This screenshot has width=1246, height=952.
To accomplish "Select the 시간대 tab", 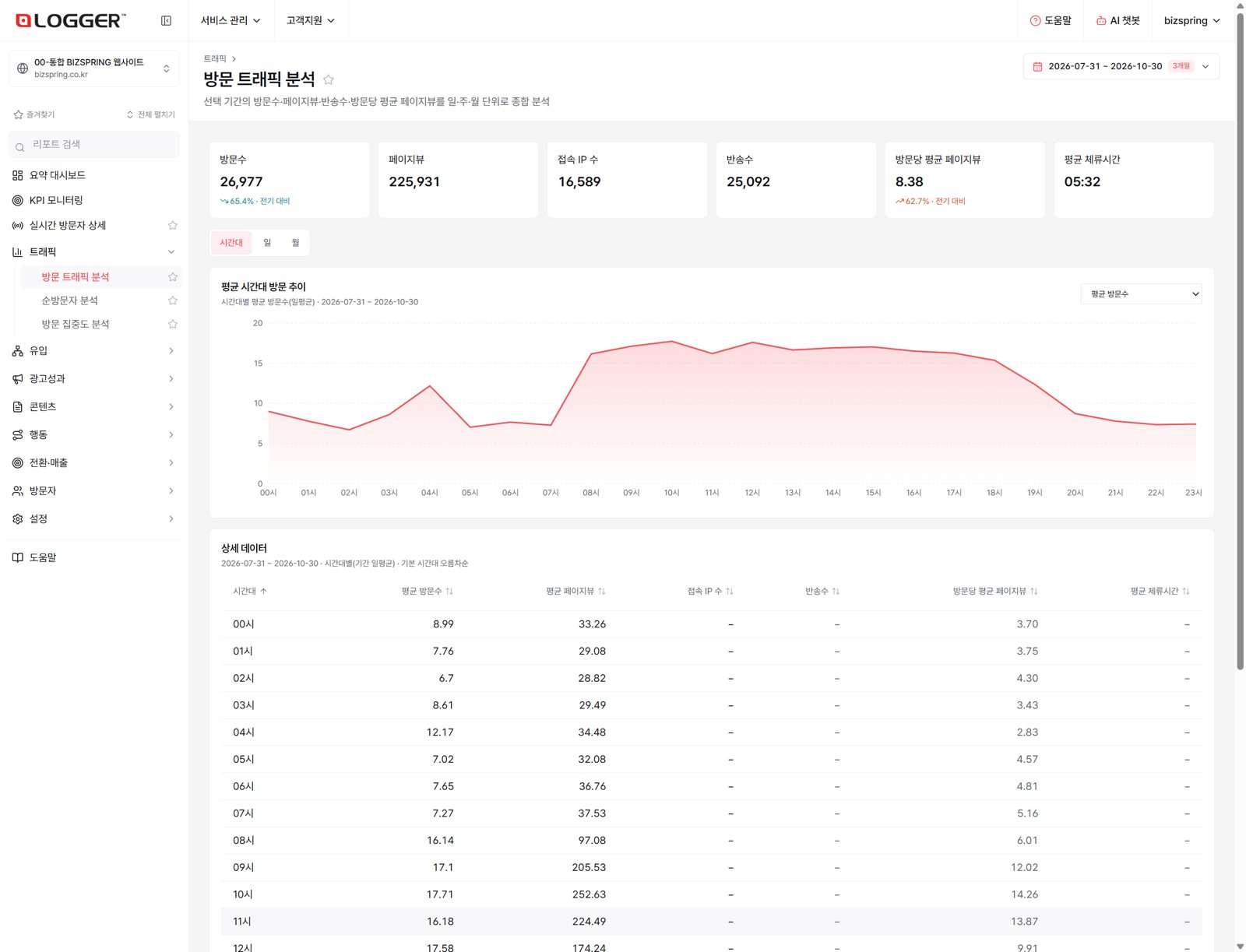I will (x=231, y=243).
